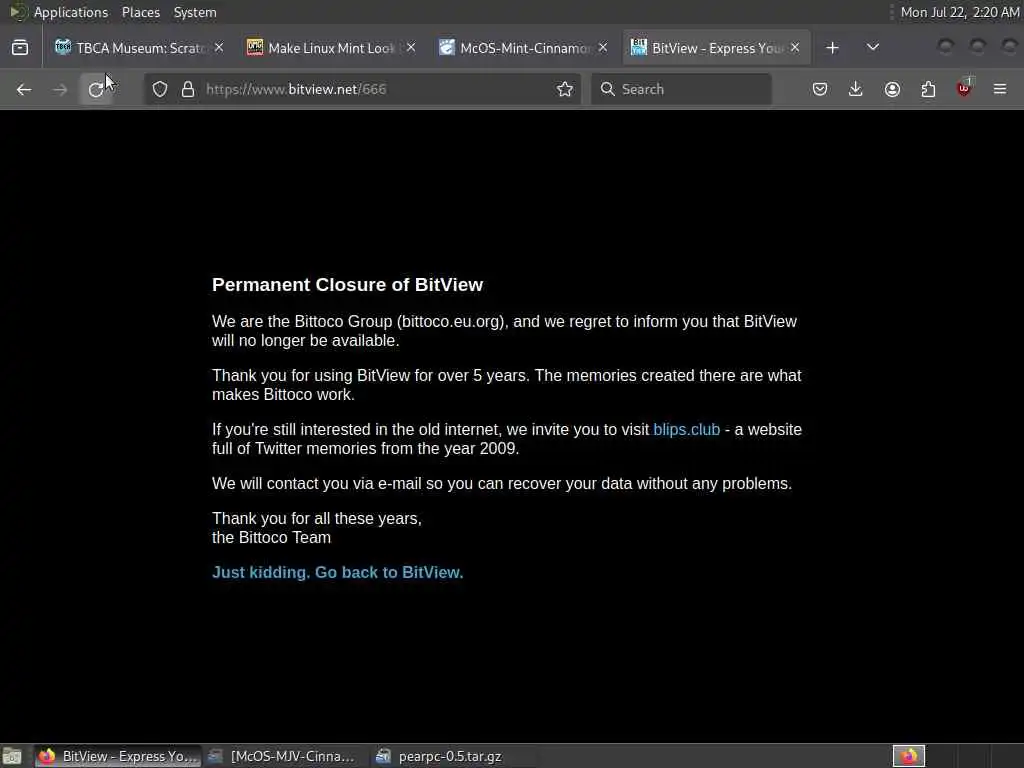Open the uBlock Origin extension icon

tap(964, 88)
